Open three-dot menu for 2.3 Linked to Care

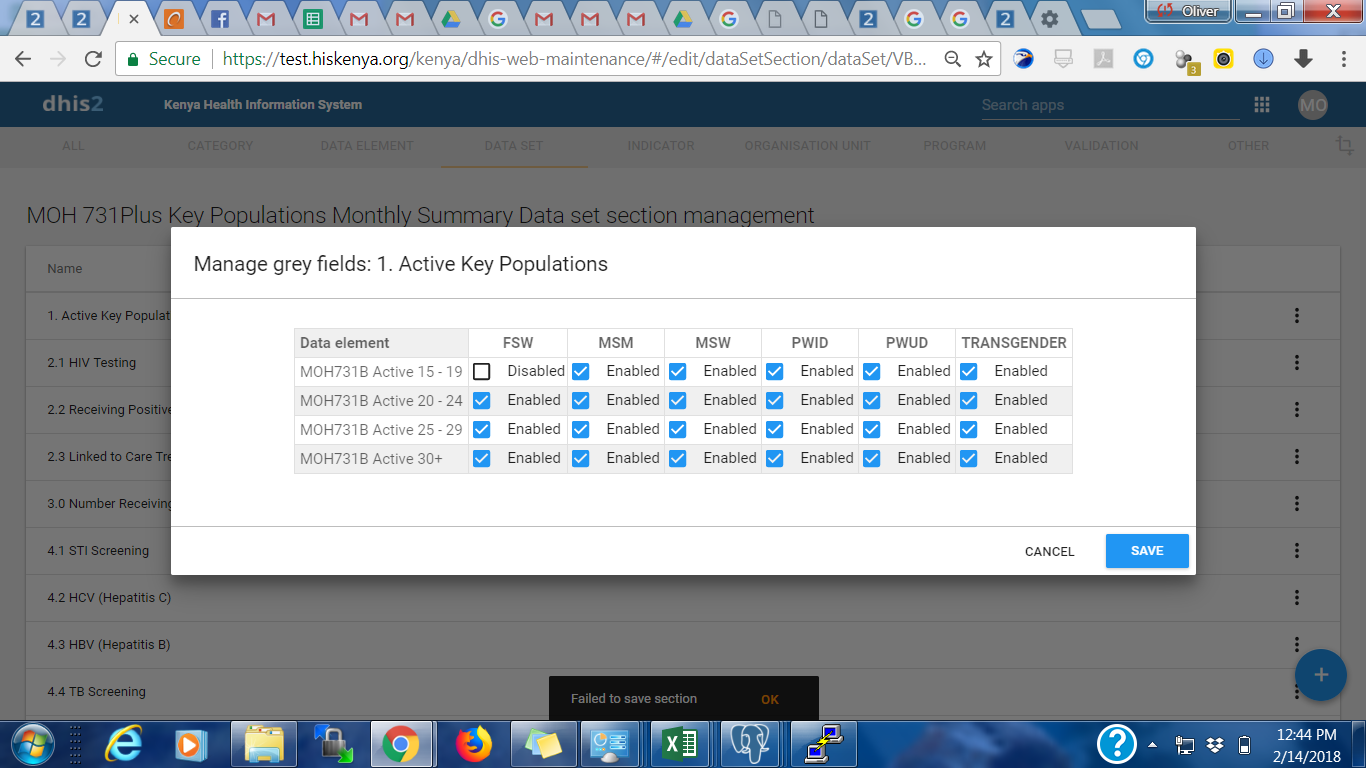(1297, 457)
